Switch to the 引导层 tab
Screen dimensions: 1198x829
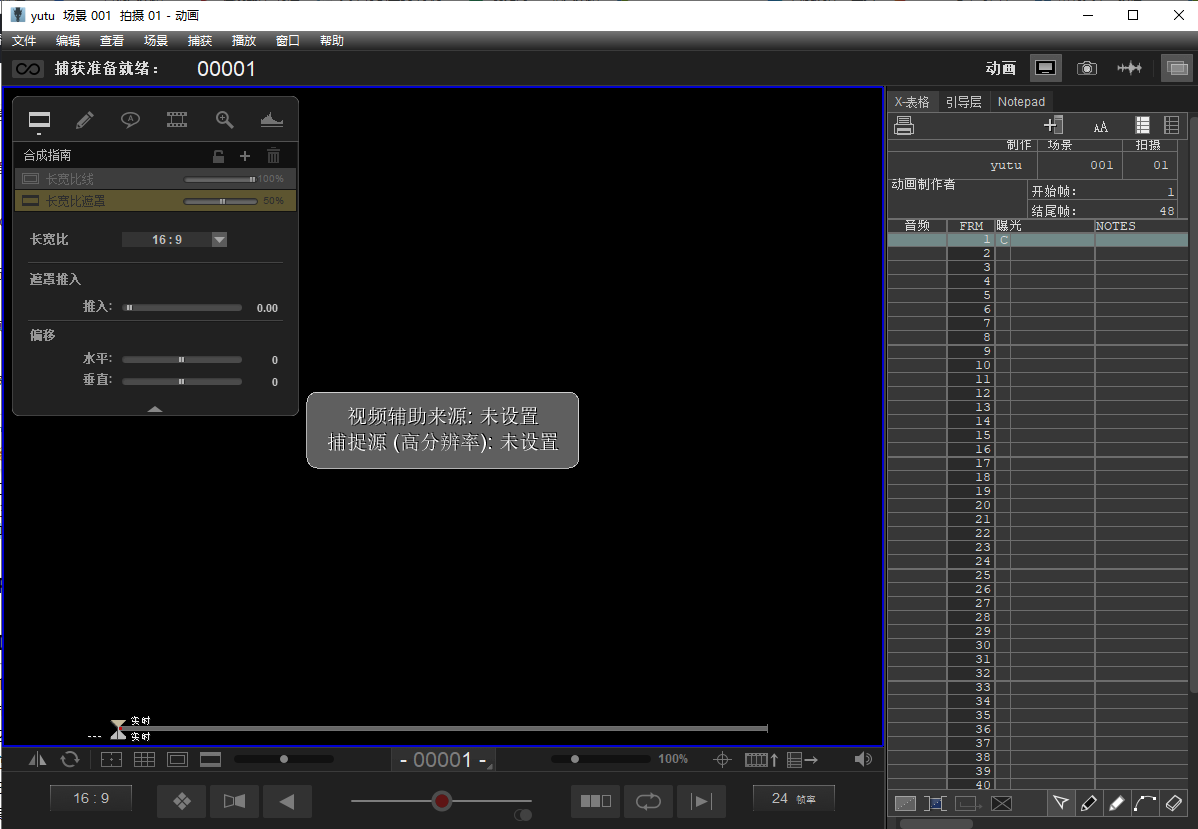[x=961, y=101]
